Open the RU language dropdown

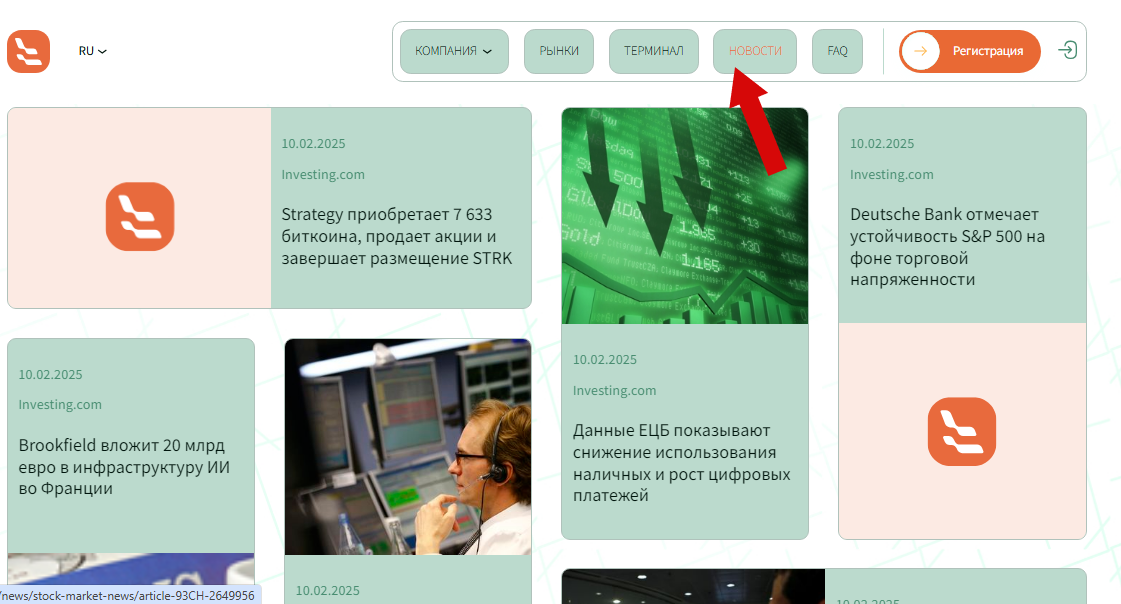coord(93,51)
